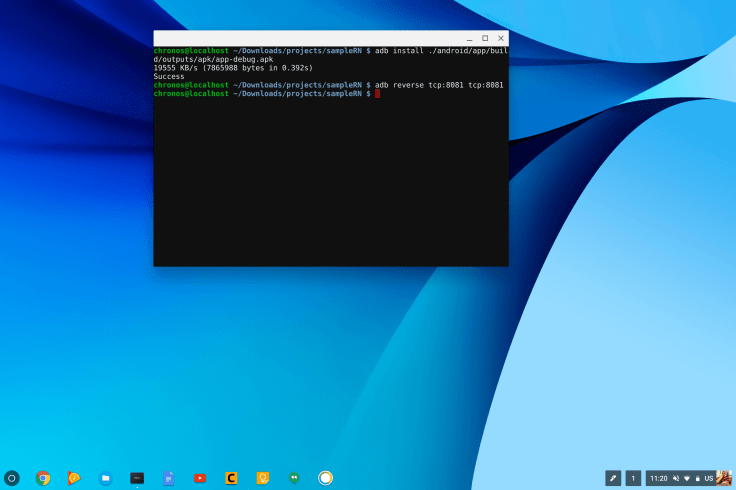Open the Files app on shelf
This screenshot has height=490, width=736.
pyautogui.click(x=105, y=478)
